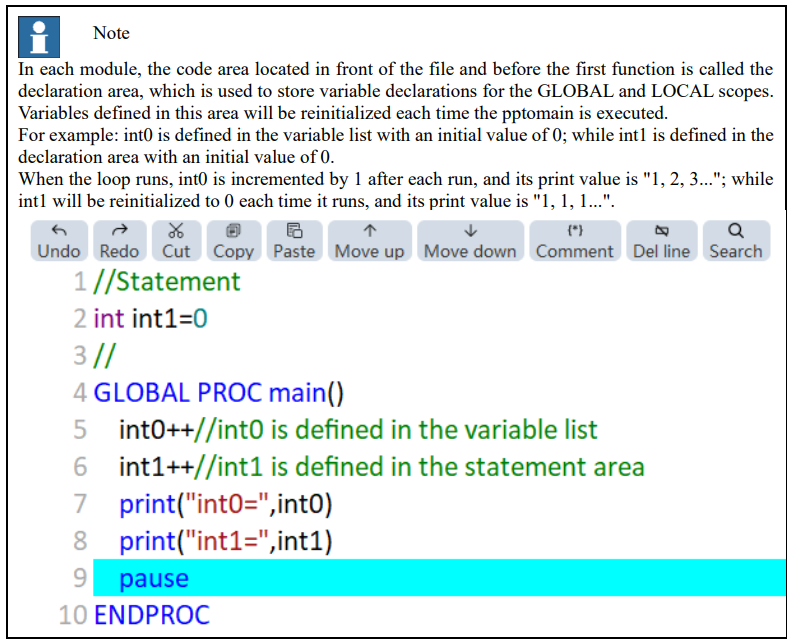Click the Redo arrow button
788x641 pixels.
120,241
